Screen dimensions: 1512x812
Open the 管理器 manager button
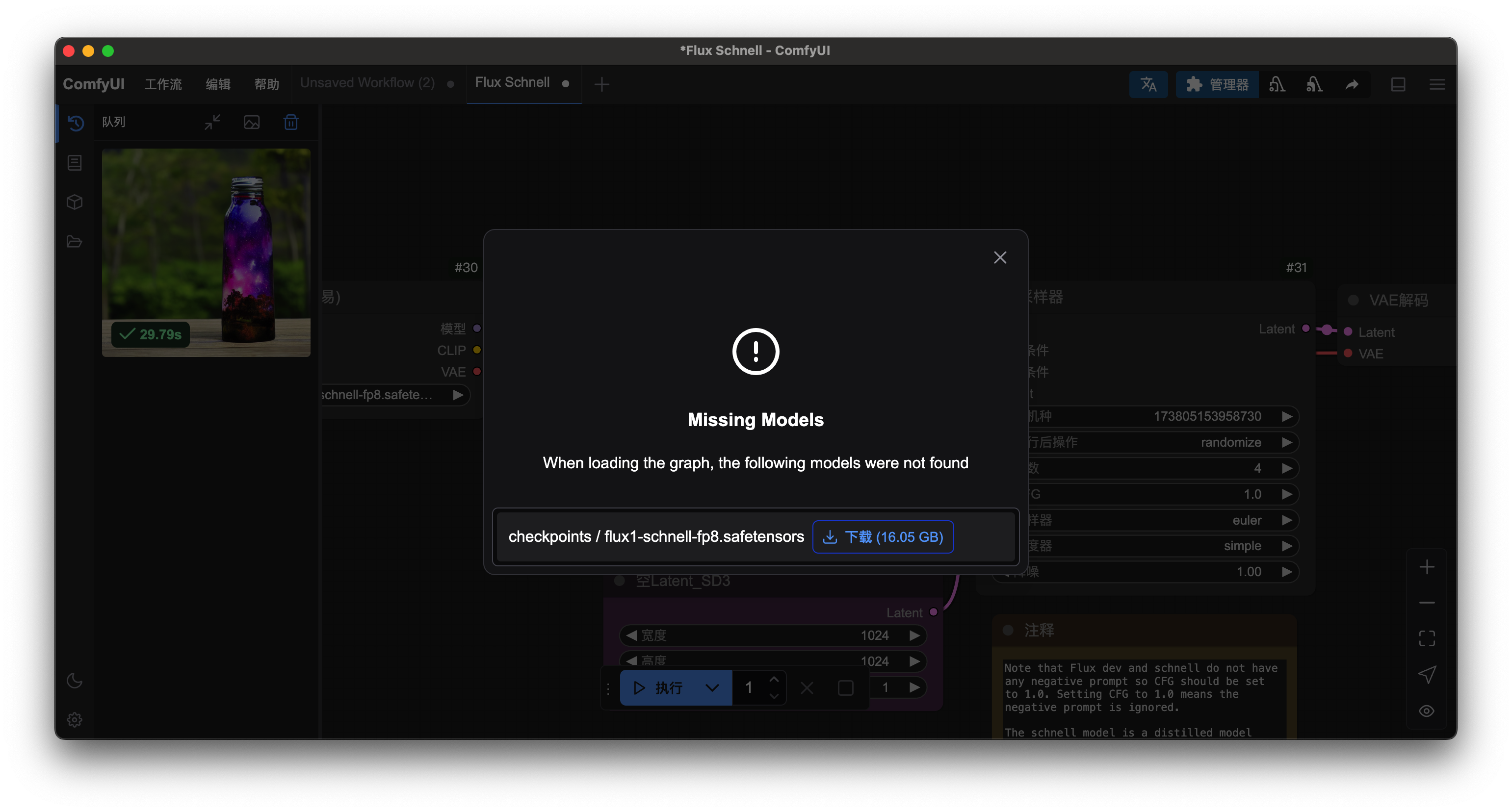pyautogui.click(x=1217, y=84)
